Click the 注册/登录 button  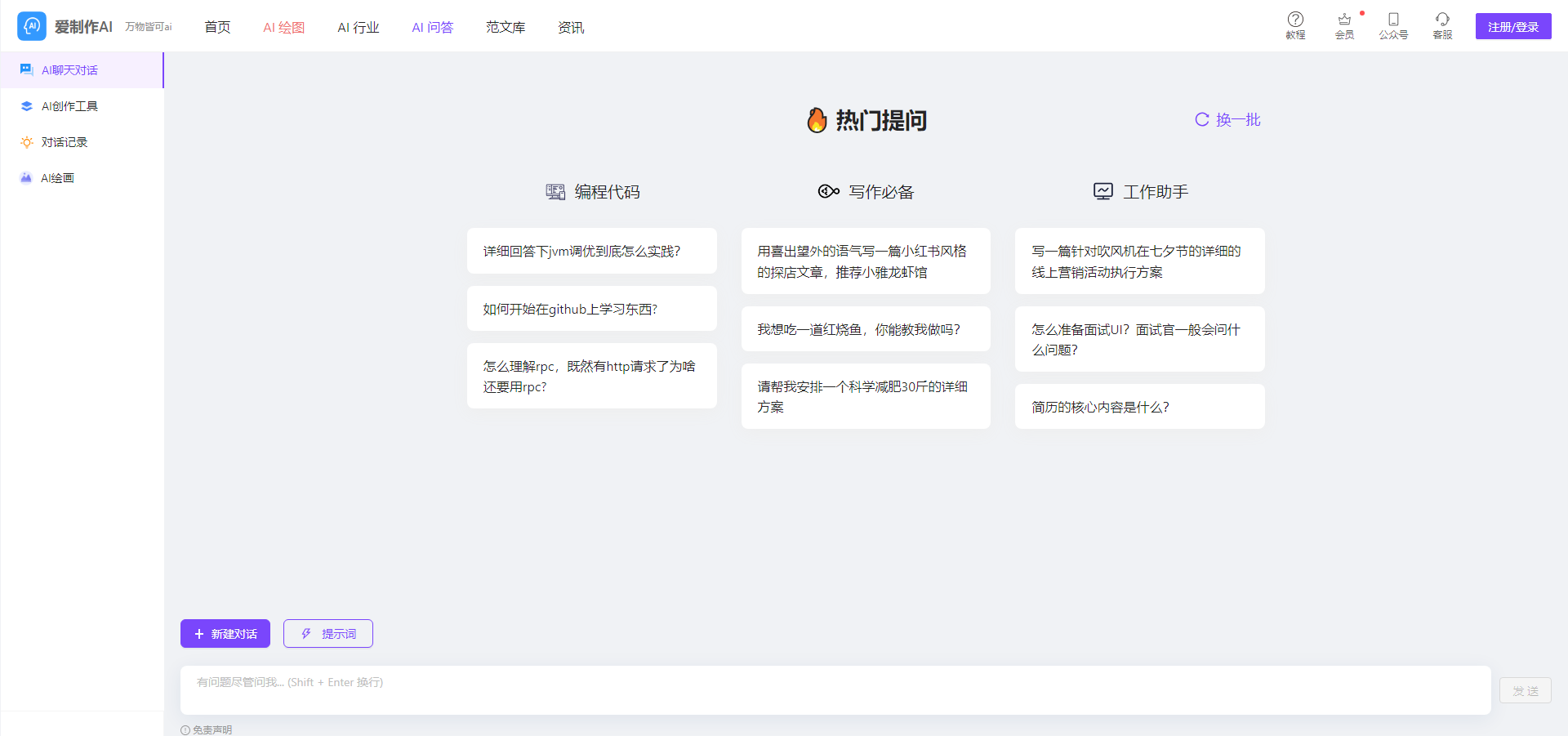[x=1513, y=26]
